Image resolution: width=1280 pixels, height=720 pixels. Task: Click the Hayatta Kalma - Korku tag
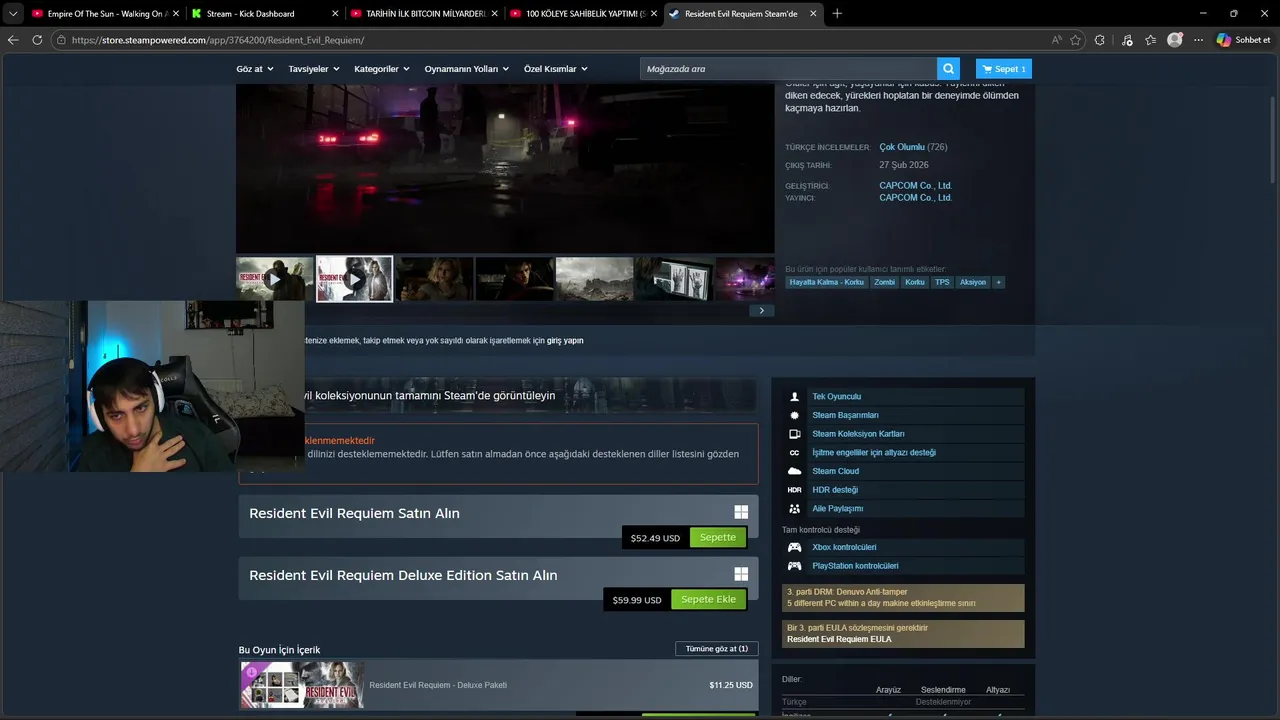pos(826,282)
